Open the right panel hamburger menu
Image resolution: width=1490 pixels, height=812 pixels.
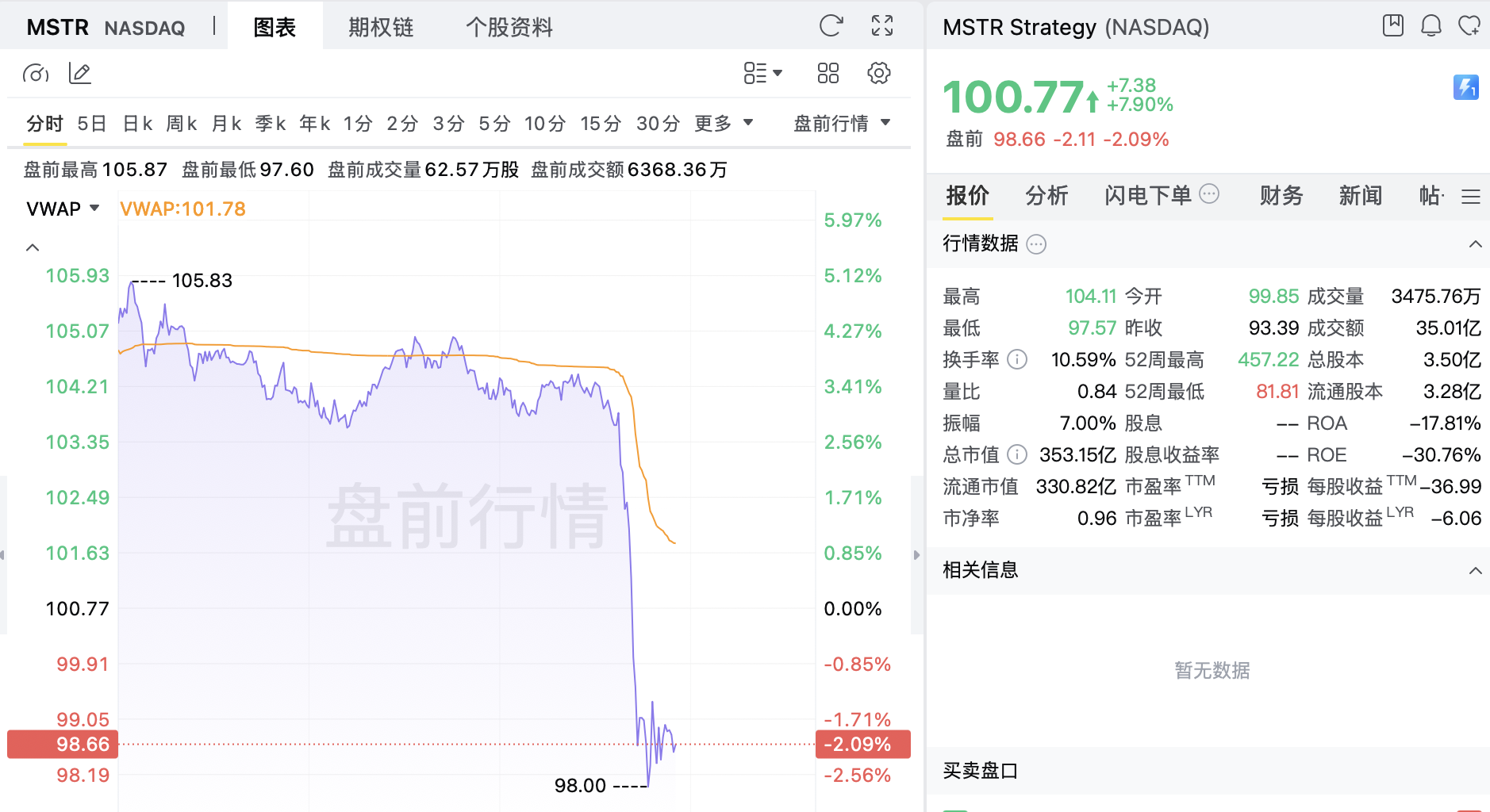click(1471, 197)
